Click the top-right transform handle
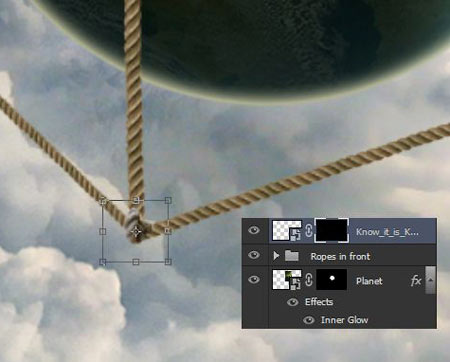 (x=168, y=200)
